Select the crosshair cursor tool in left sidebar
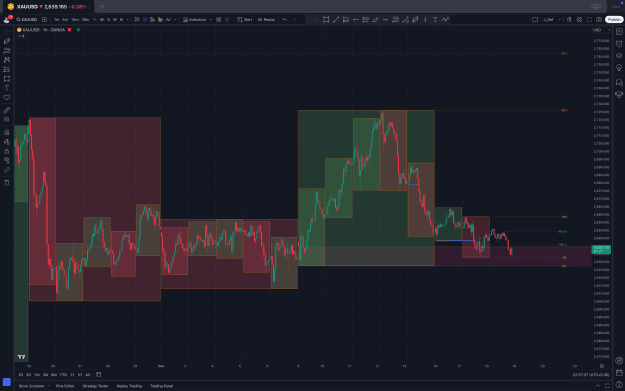This screenshot has width=625, height=391. [7, 31]
